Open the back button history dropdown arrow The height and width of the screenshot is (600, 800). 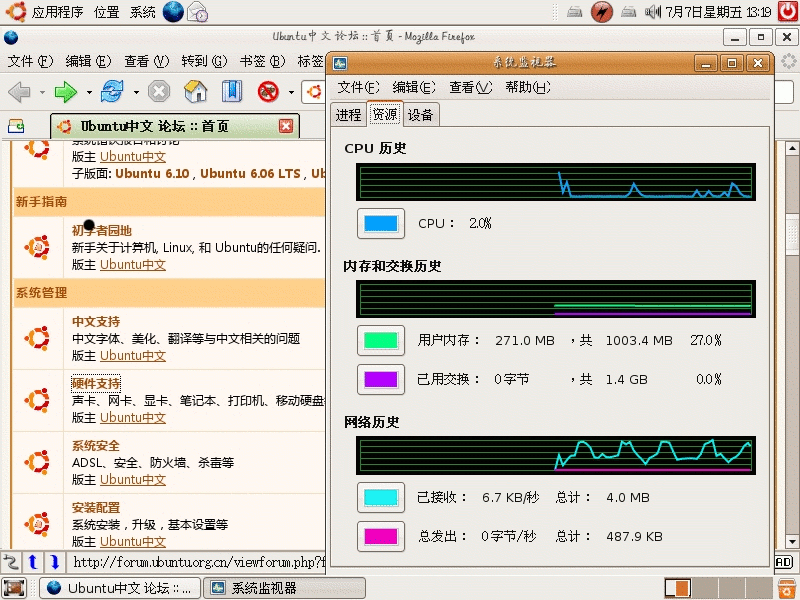tap(42, 93)
